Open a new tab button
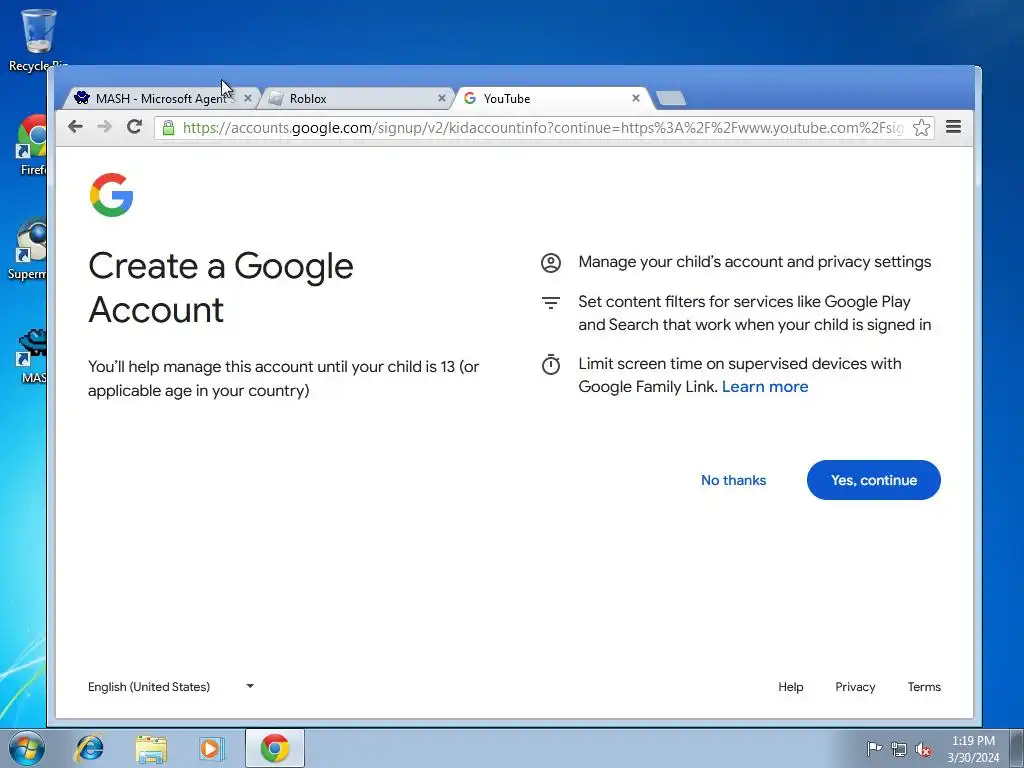Viewport: 1024px width, 768px height. point(671,98)
